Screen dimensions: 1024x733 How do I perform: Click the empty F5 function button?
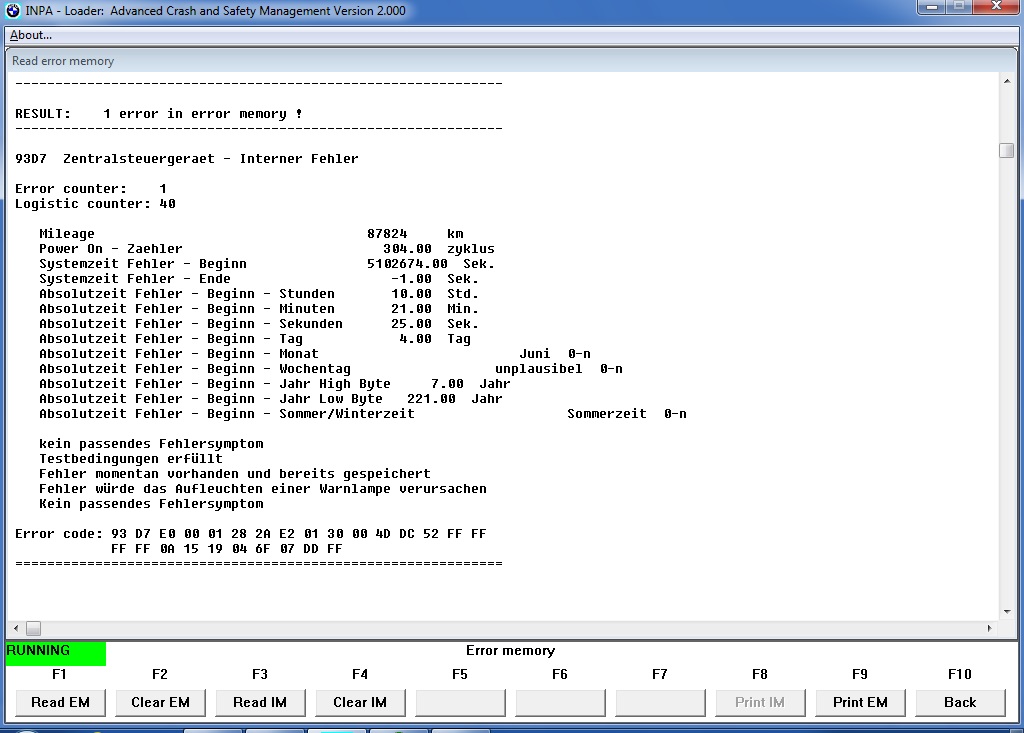(460, 702)
